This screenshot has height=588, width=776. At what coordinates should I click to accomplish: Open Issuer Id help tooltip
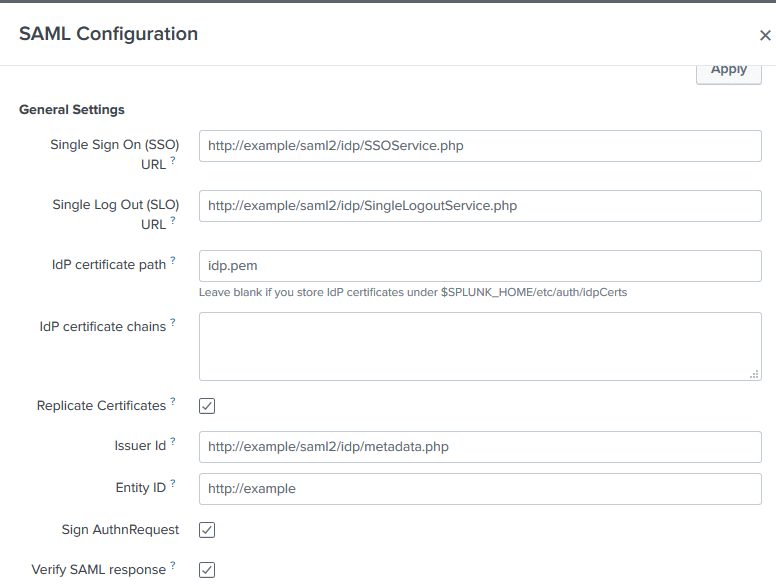(173, 441)
